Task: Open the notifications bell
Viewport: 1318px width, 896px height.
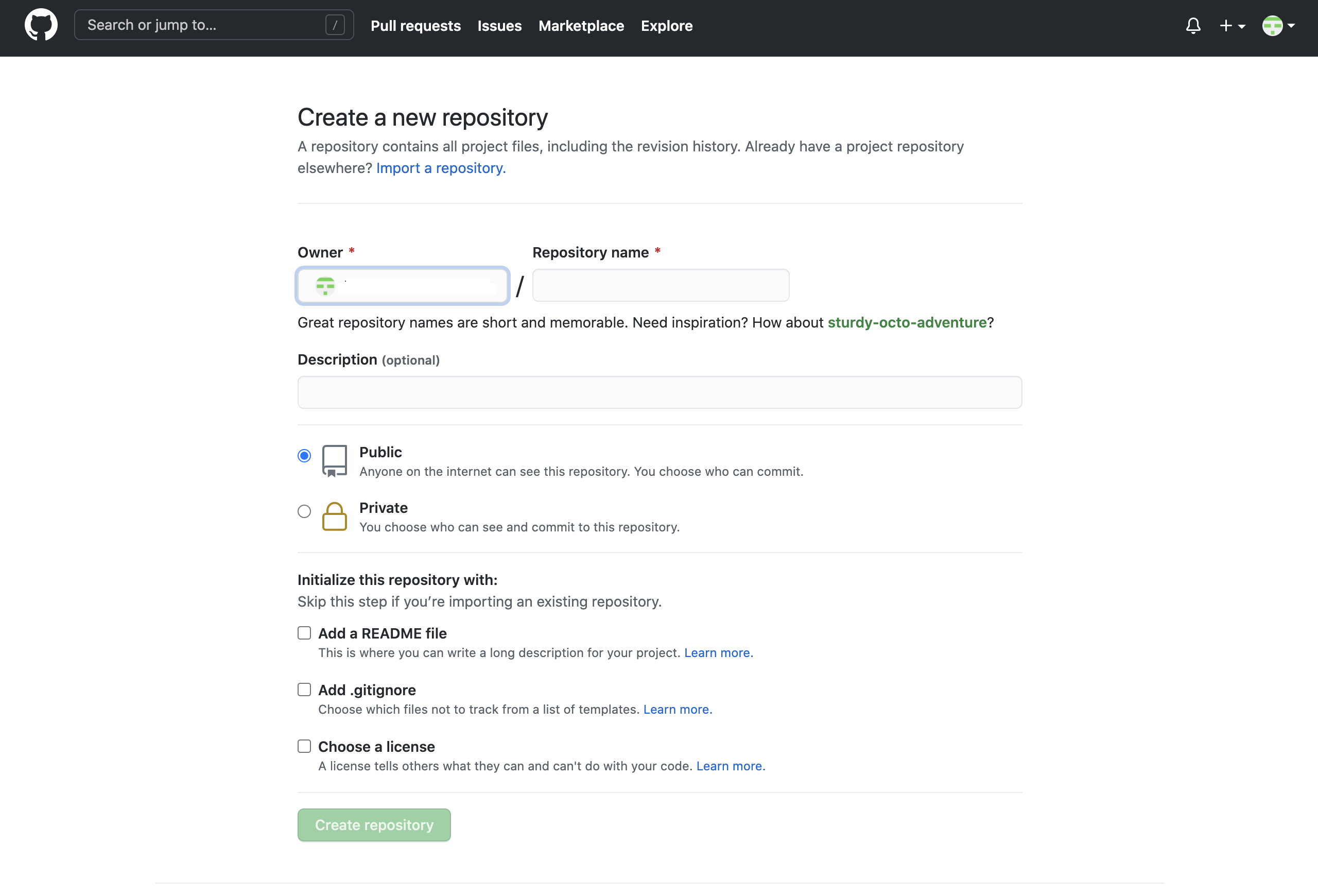Action: pyautogui.click(x=1193, y=26)
